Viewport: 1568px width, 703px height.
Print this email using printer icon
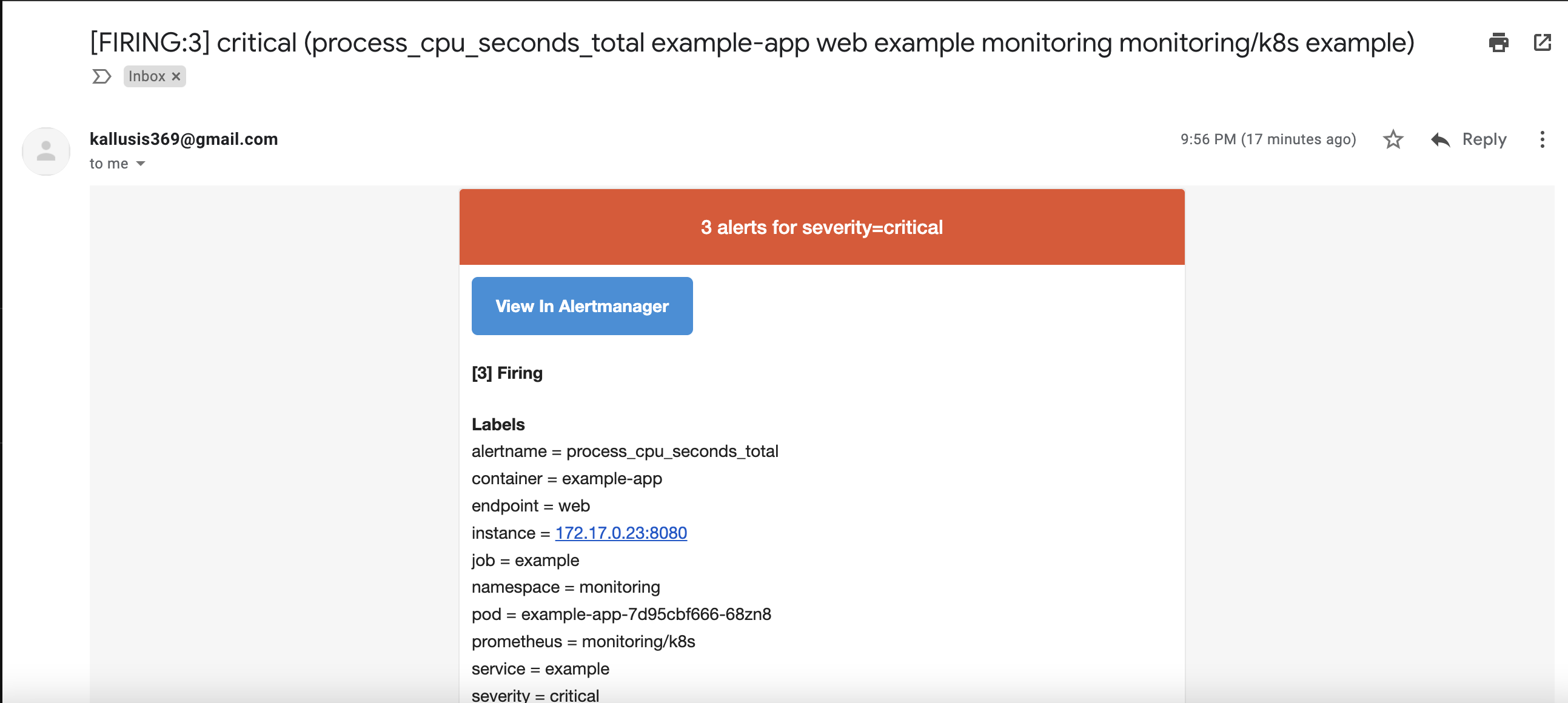(x=1498, y=42)
